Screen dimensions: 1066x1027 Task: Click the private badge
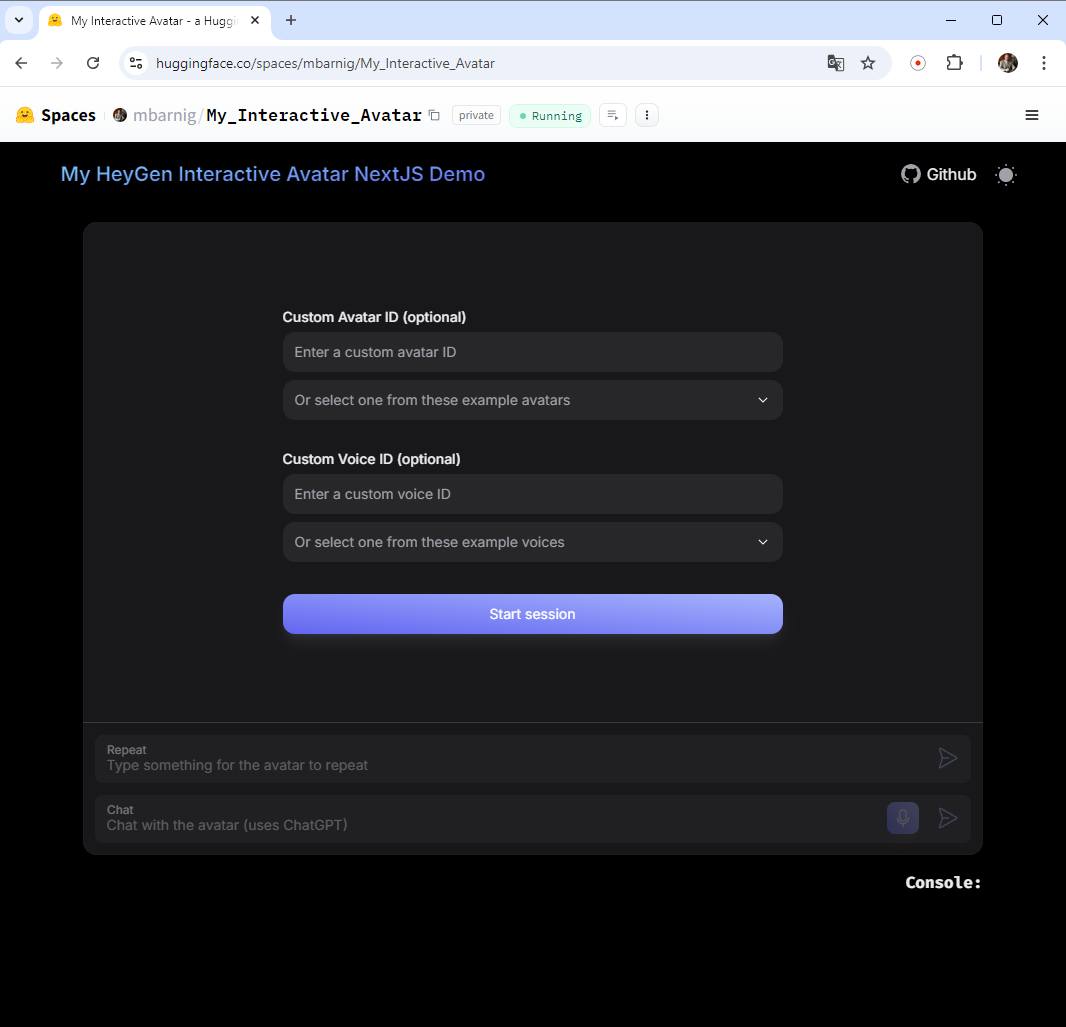point(476,116)
